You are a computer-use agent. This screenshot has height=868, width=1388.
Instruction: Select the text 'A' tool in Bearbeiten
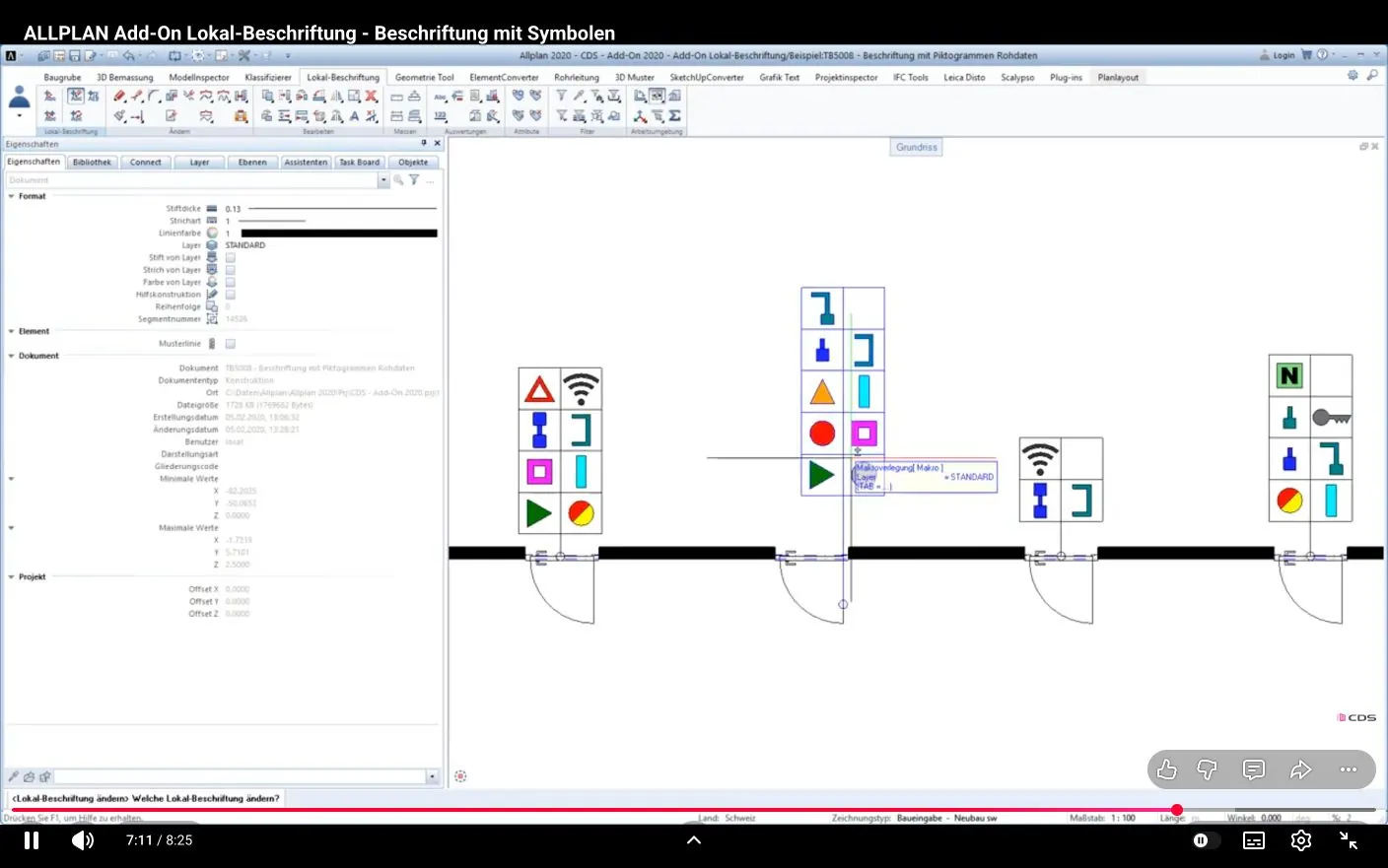354,116
